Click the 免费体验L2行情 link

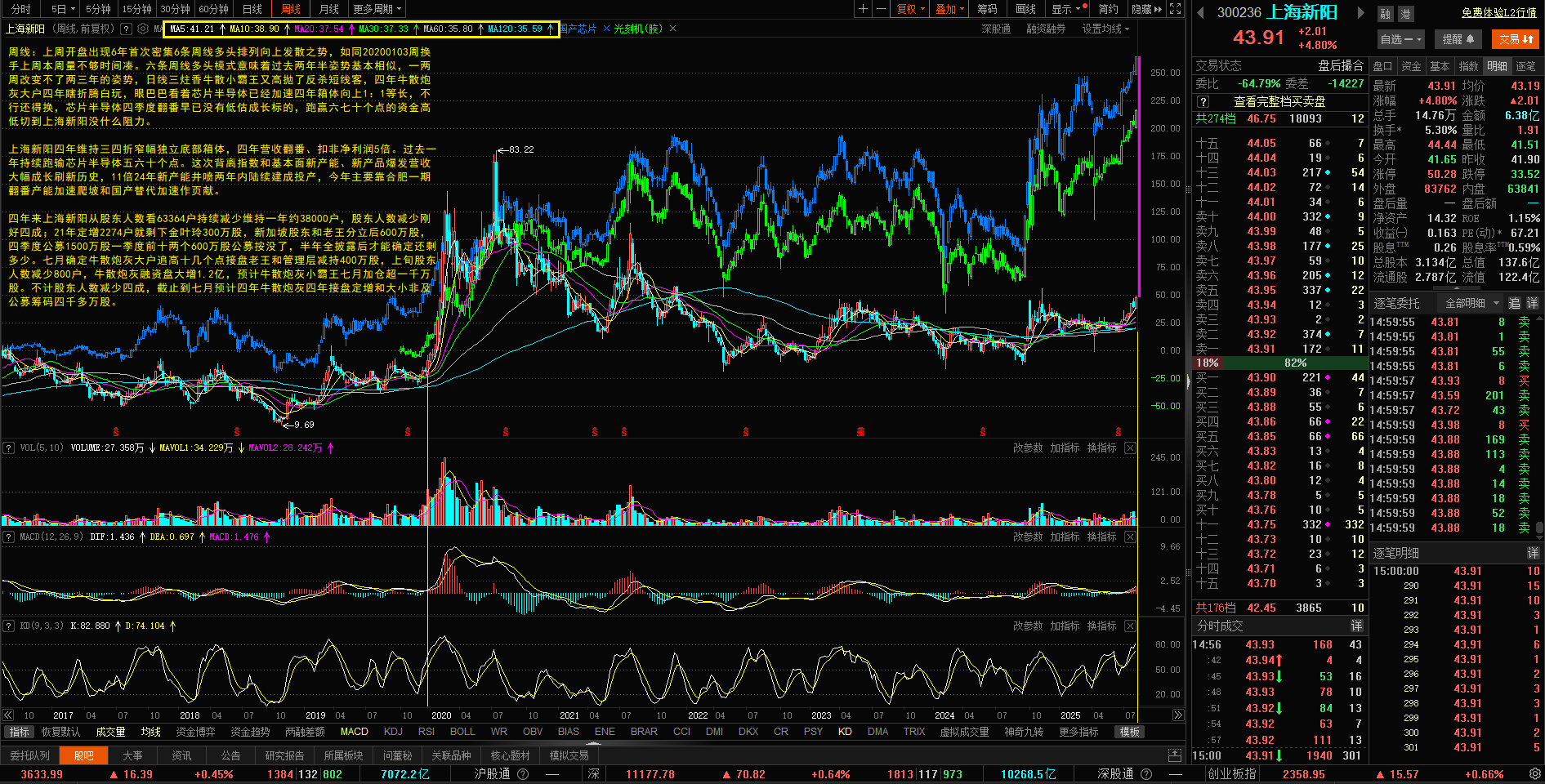pos(1499,13)
